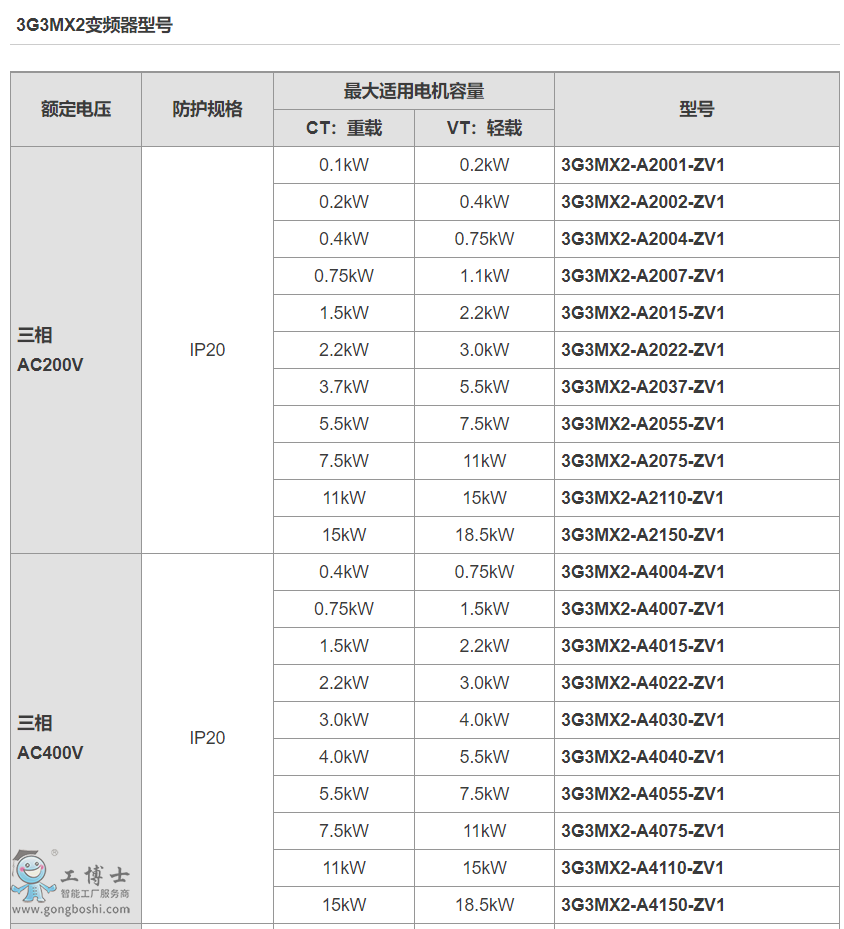Click CT value 15kW for A4150

(344, 905)
